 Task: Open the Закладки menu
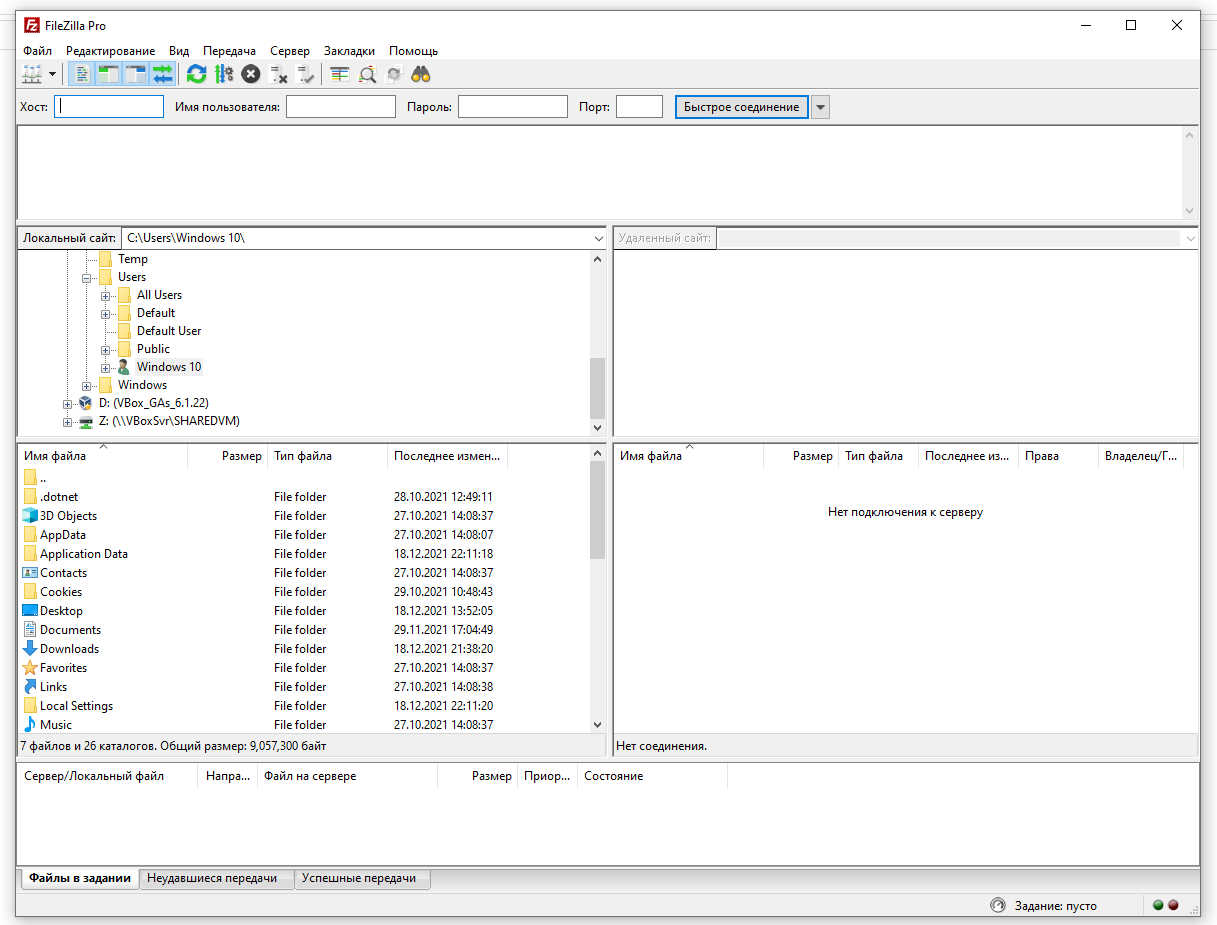pos(349,51)
